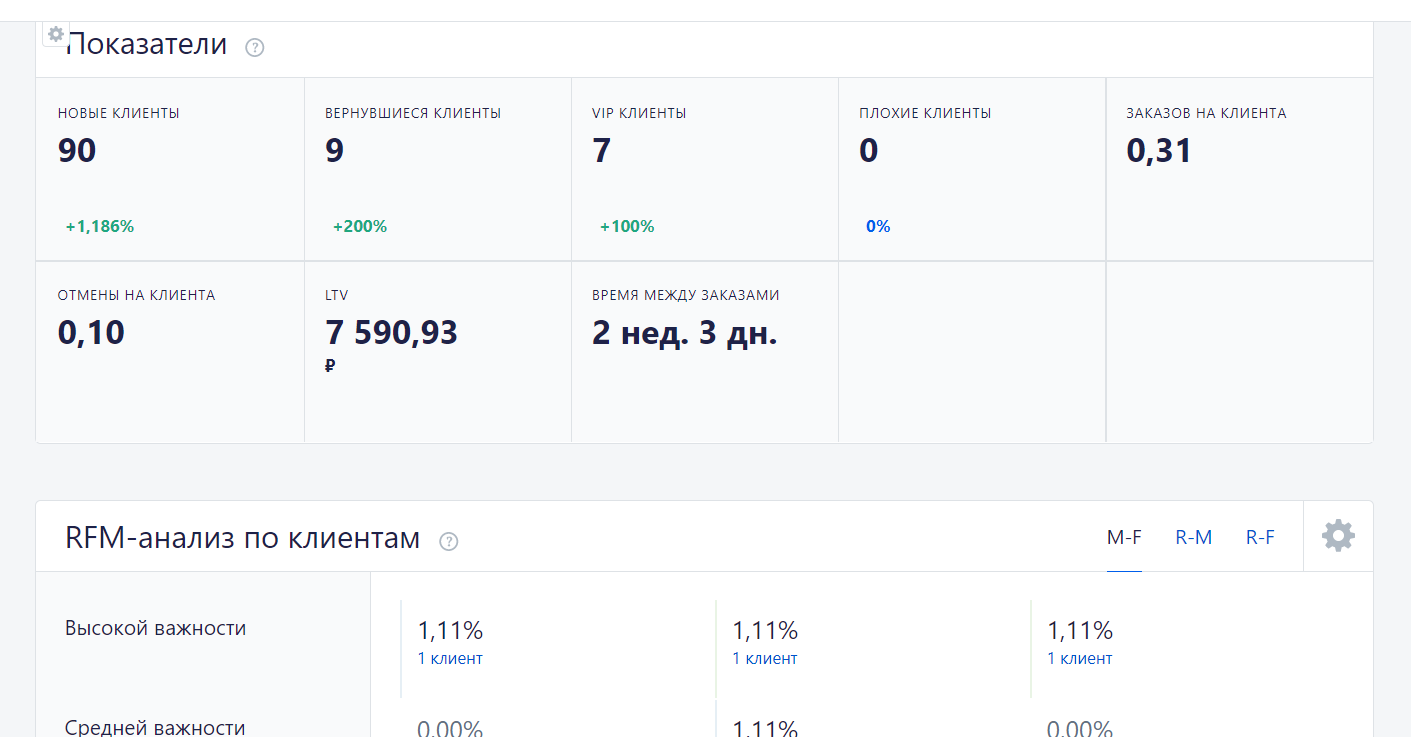Open RFM-анализ settings gear icon

[1338, 536]
